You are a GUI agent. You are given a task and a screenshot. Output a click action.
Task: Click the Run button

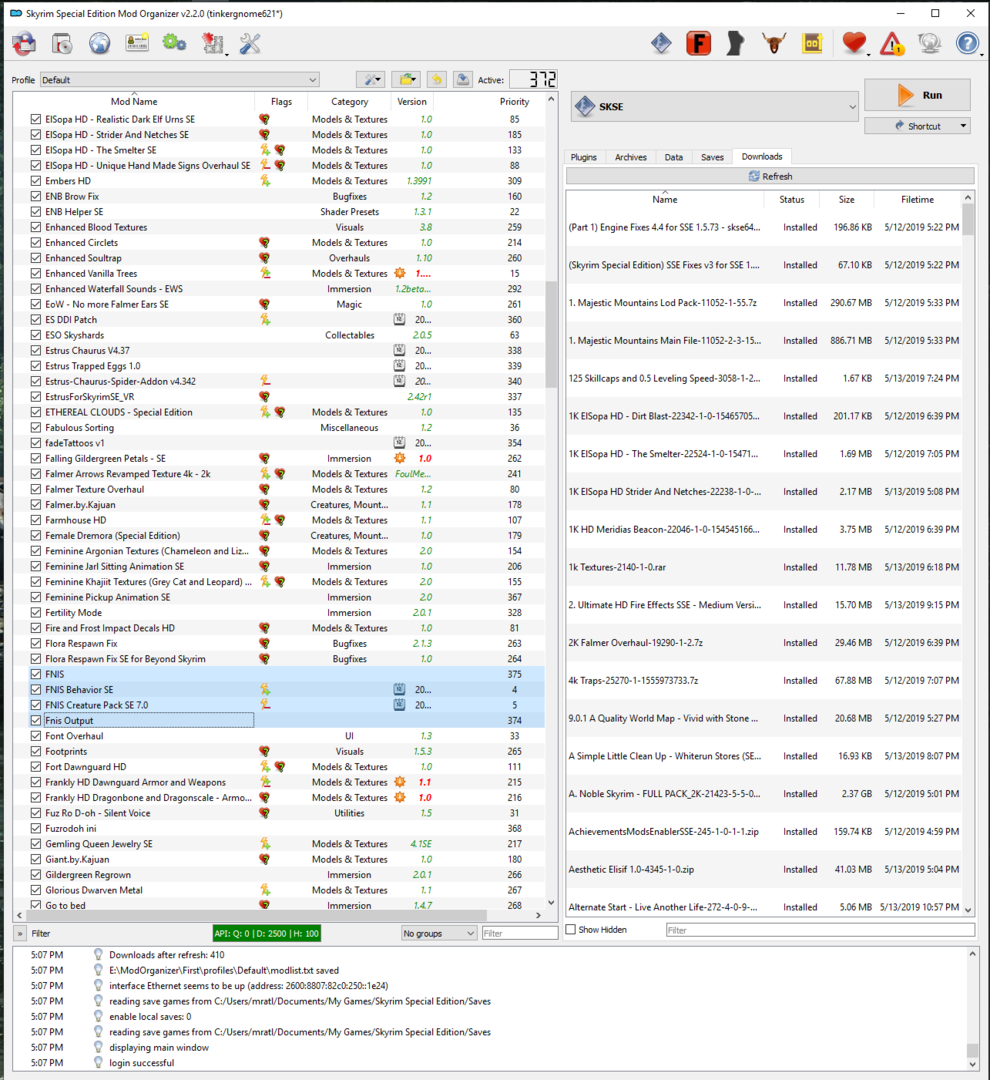click(x=917, y=95)
